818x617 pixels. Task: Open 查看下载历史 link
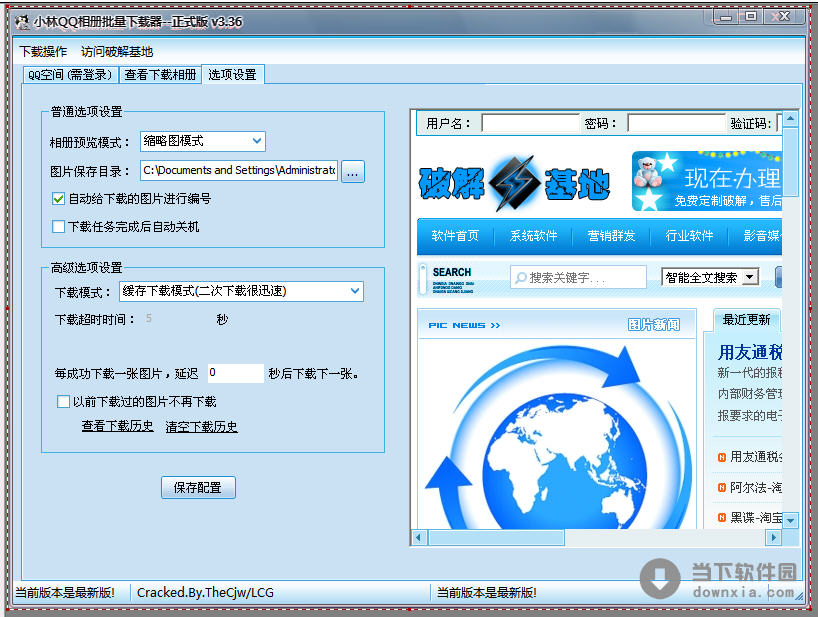[x=117, y=426]
